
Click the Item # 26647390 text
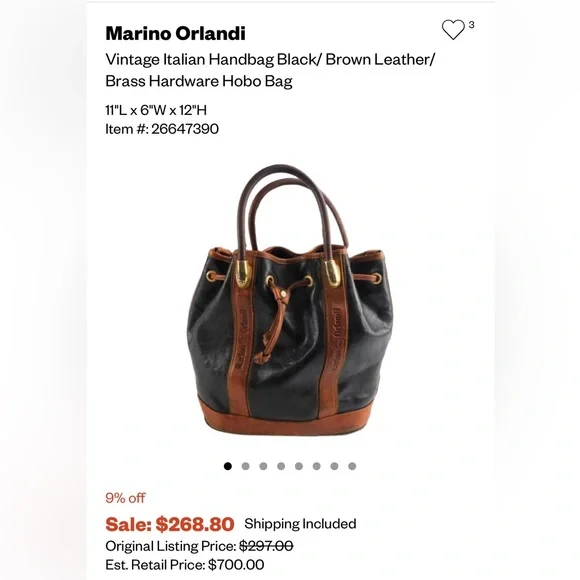162,129
